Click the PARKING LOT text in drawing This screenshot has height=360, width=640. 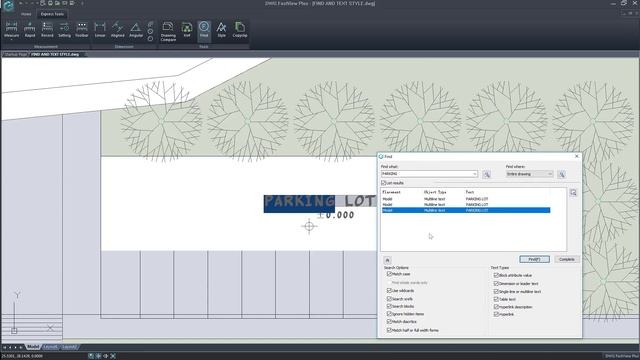tap(320, 201)
